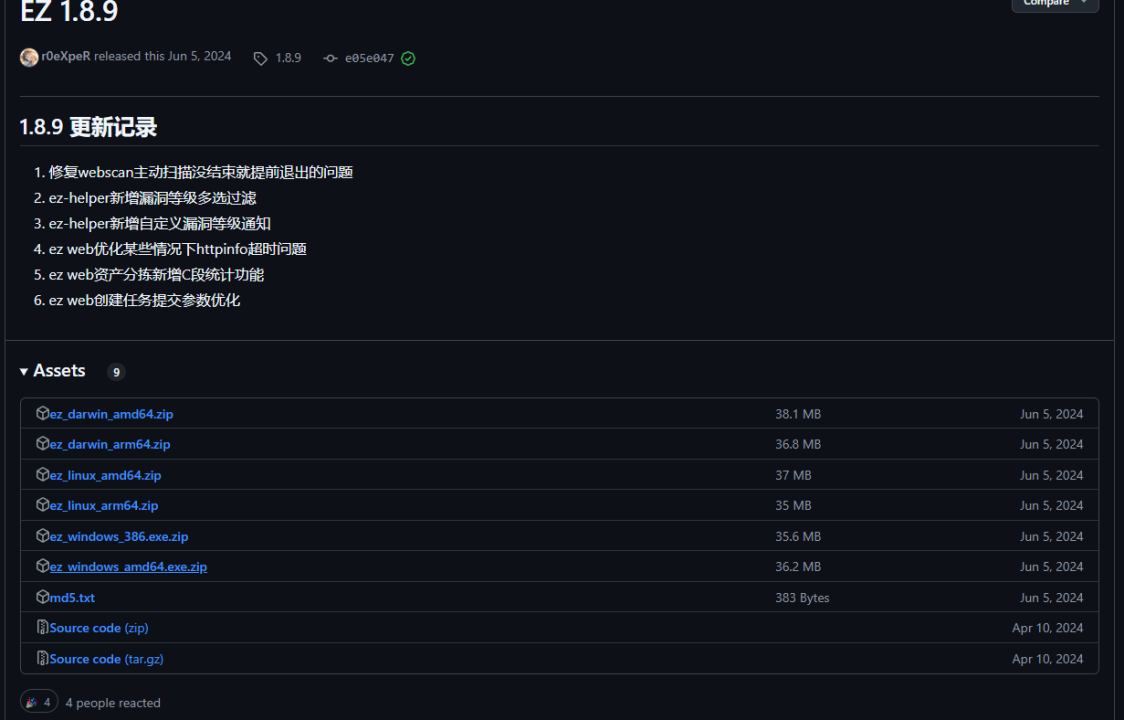
Task: Click the 36.8 MB size value
Action: 798,445
